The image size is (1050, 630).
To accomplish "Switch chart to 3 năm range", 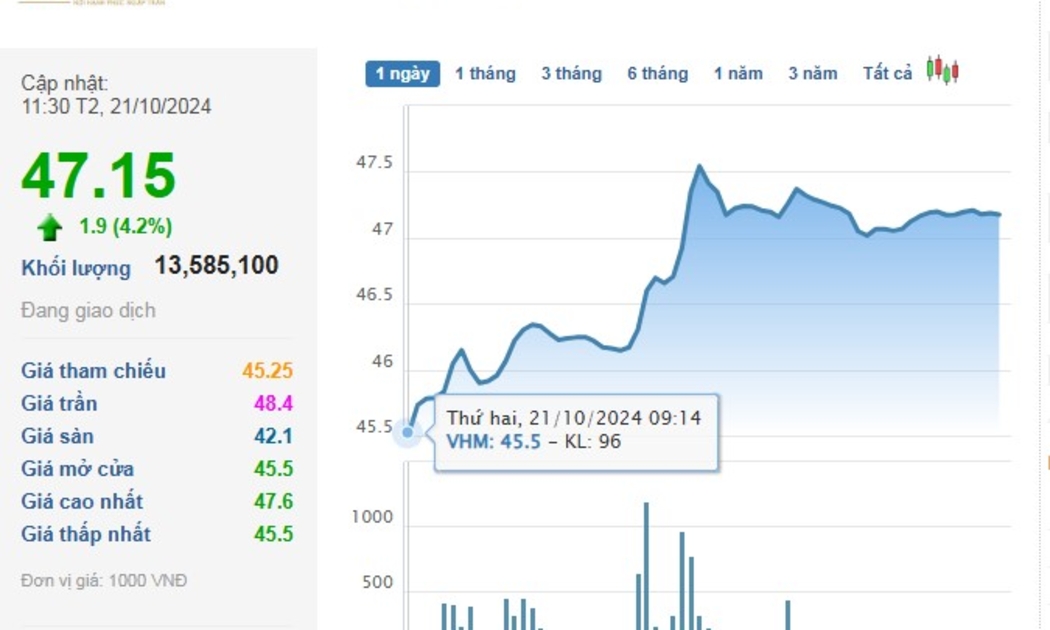I will click(x=812, y=74).
